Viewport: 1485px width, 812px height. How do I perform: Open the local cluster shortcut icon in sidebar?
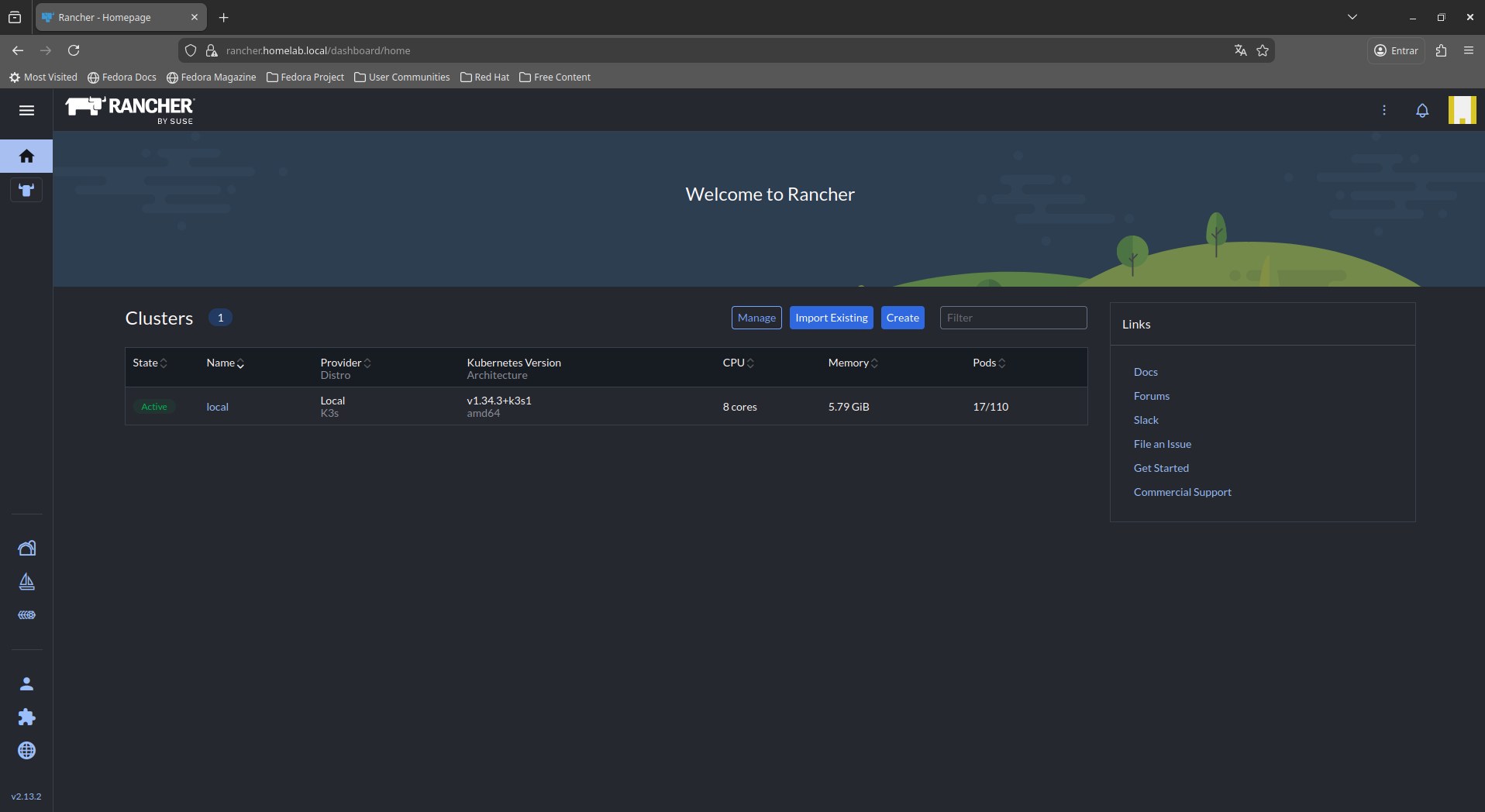26,191
